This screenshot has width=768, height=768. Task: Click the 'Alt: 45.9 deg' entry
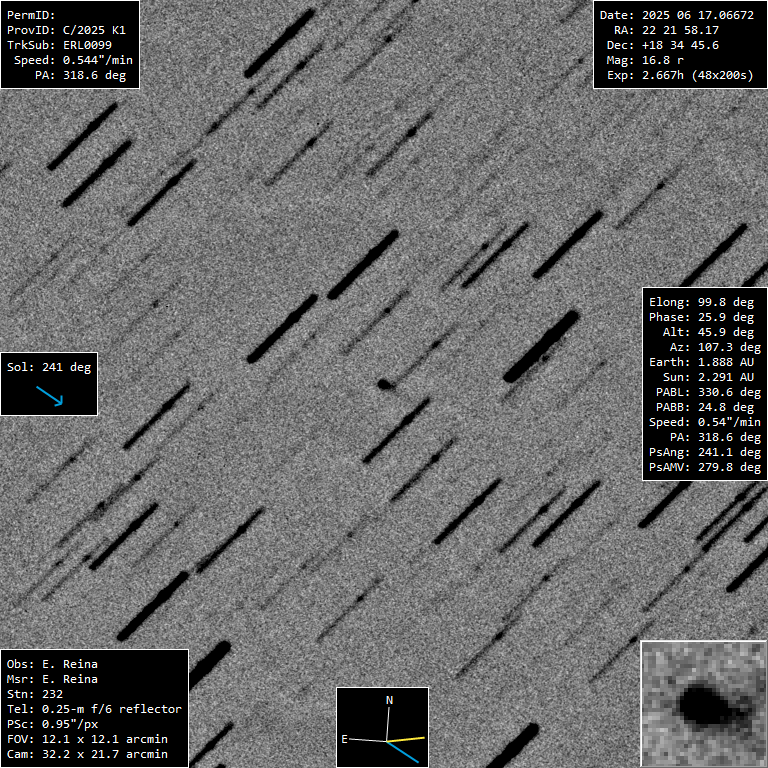[x=708, y=332]
